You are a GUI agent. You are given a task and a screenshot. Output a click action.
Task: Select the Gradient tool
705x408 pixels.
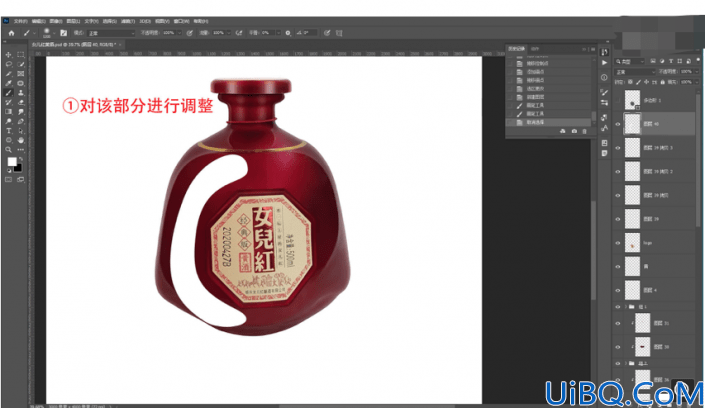pyautogui.click(x=9, y=112)
